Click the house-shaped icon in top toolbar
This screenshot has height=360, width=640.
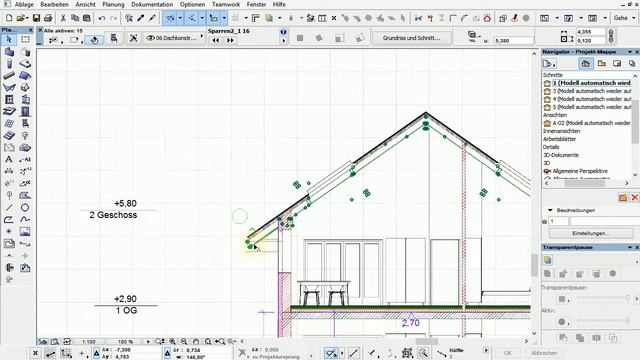[x=487, y=18]
